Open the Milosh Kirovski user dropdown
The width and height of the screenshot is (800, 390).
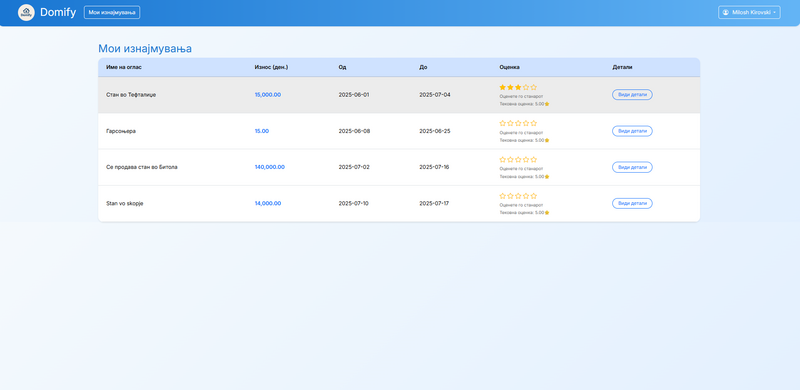coord(749,12)
